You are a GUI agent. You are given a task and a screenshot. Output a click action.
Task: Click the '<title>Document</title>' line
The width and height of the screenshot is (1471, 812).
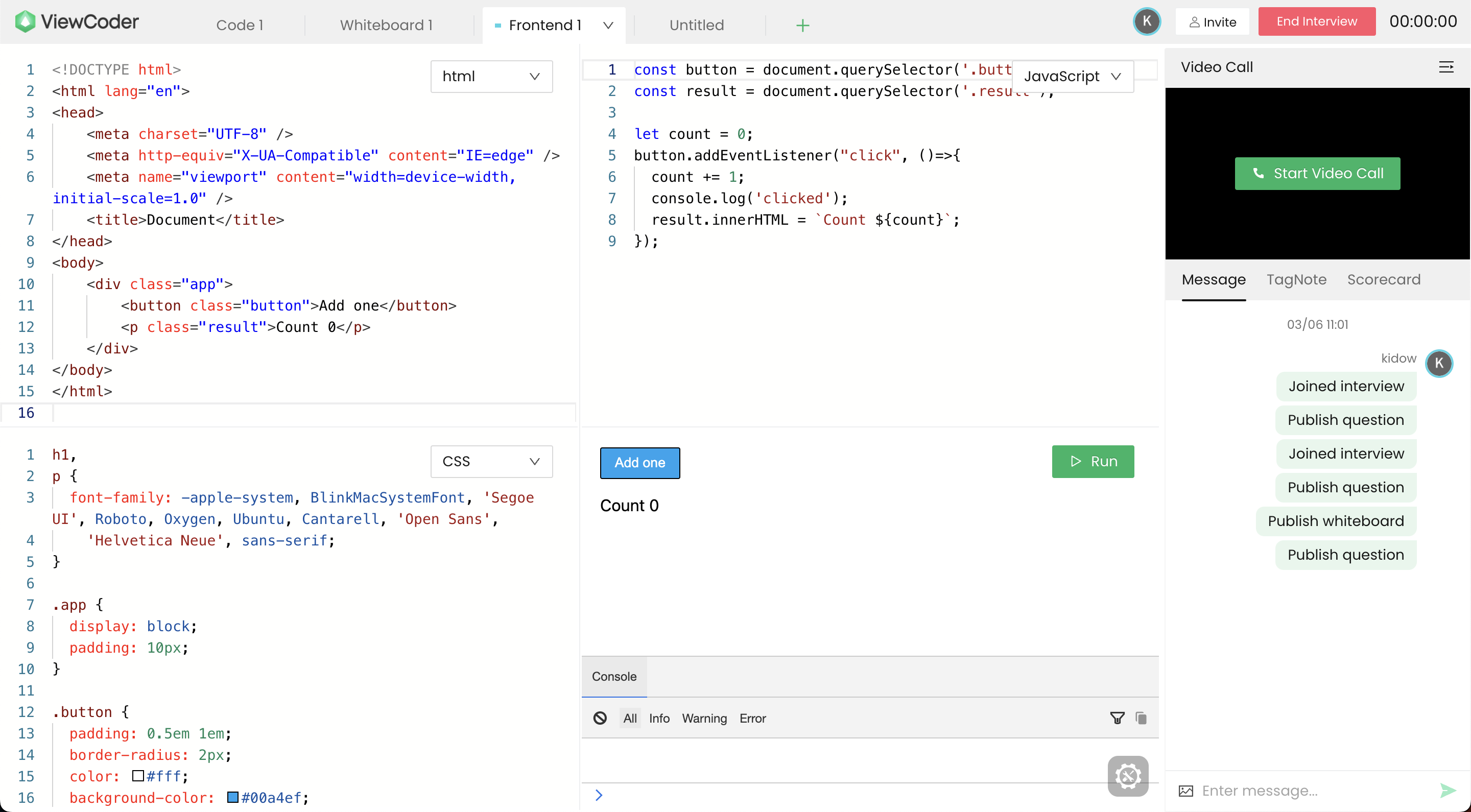click(185, 220)
